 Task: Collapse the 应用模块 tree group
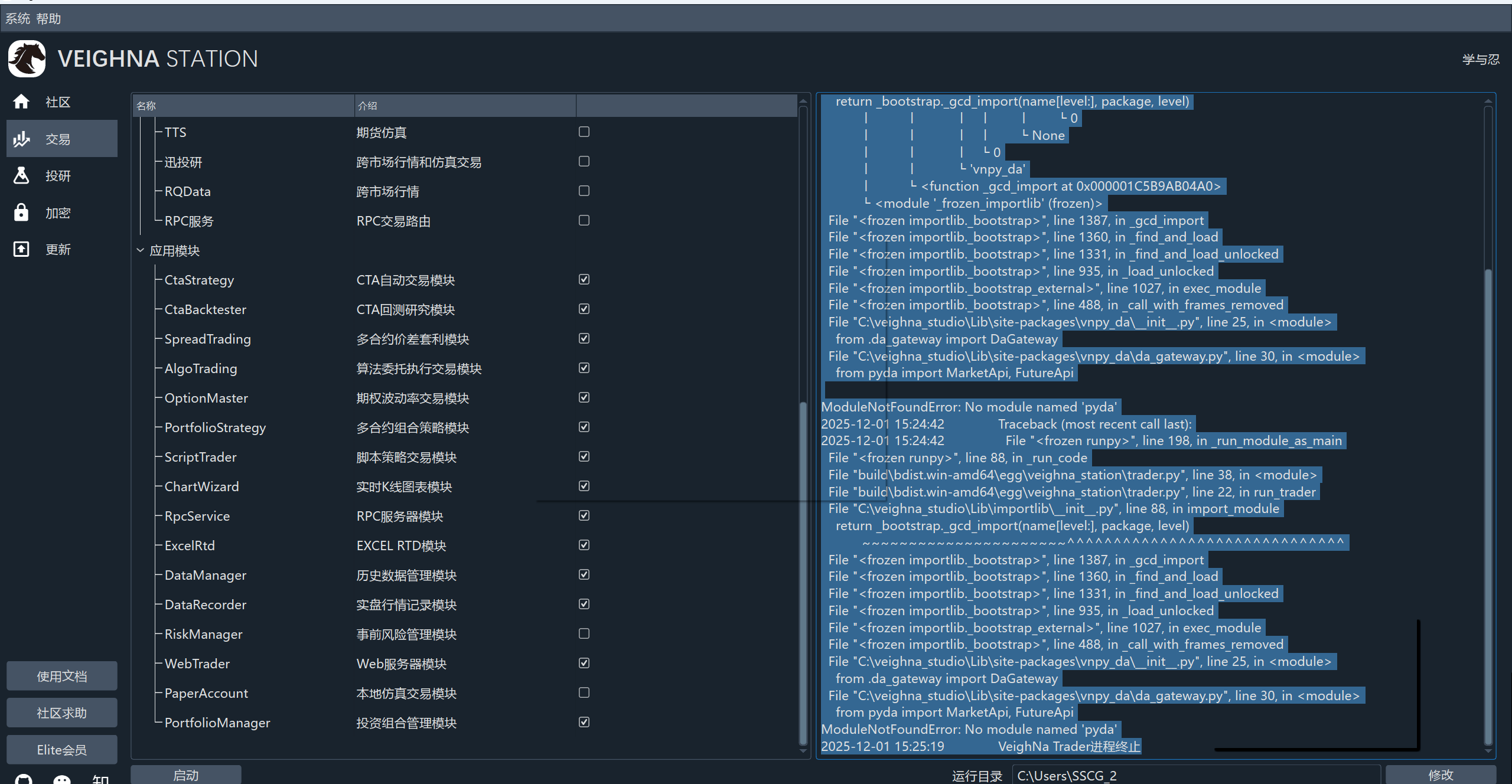pos(141,250)
